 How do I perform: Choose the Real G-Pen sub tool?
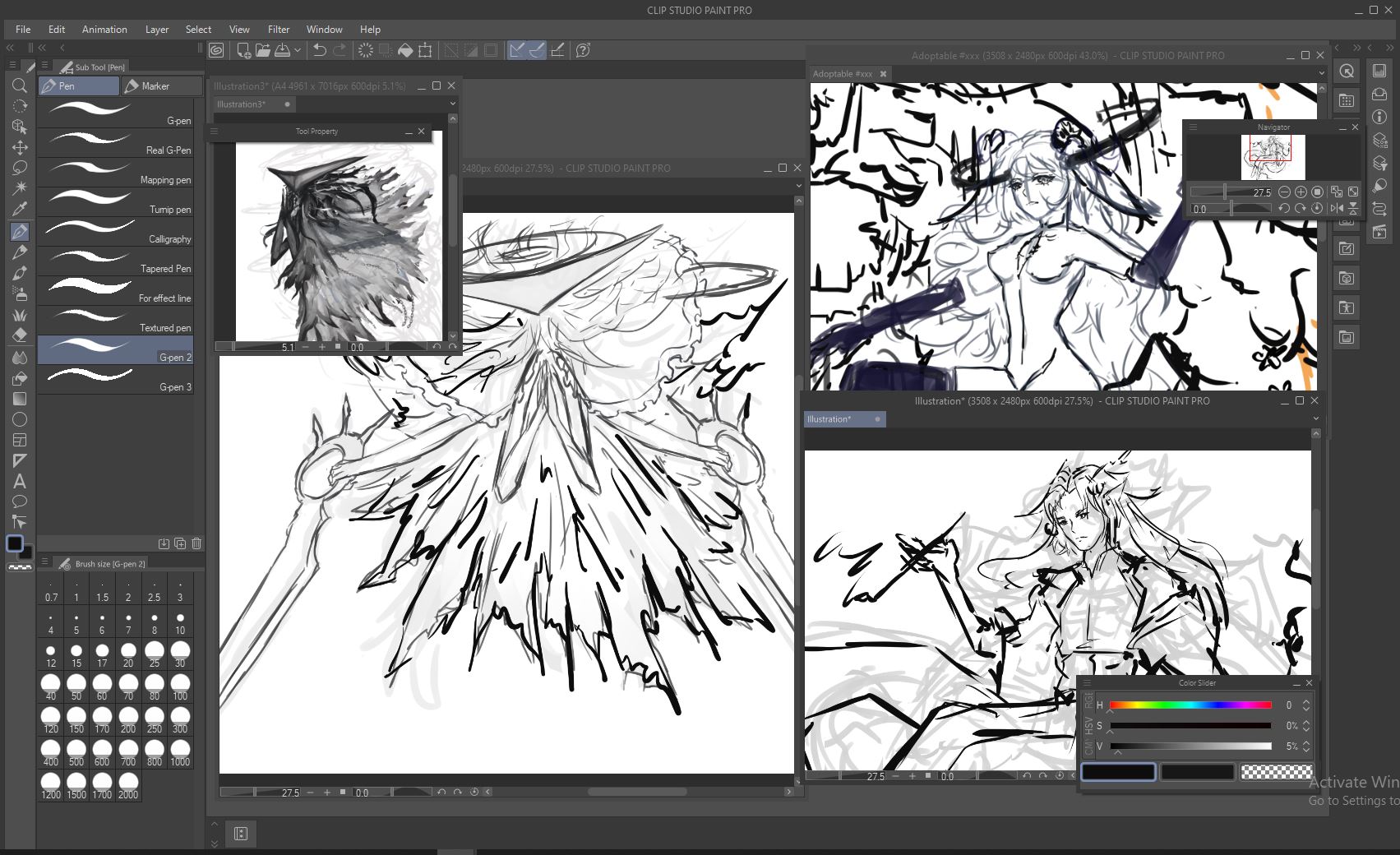point(116,144)
